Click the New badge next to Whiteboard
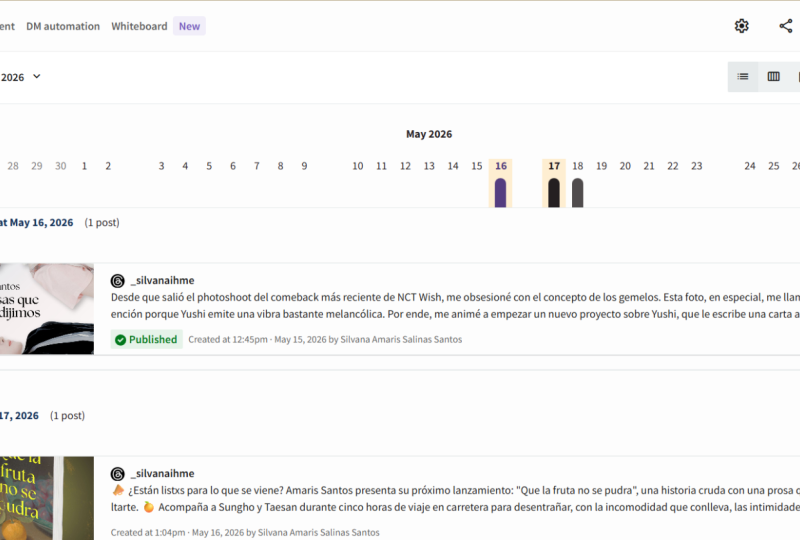The image size is (800, 540). click(189, 26)
